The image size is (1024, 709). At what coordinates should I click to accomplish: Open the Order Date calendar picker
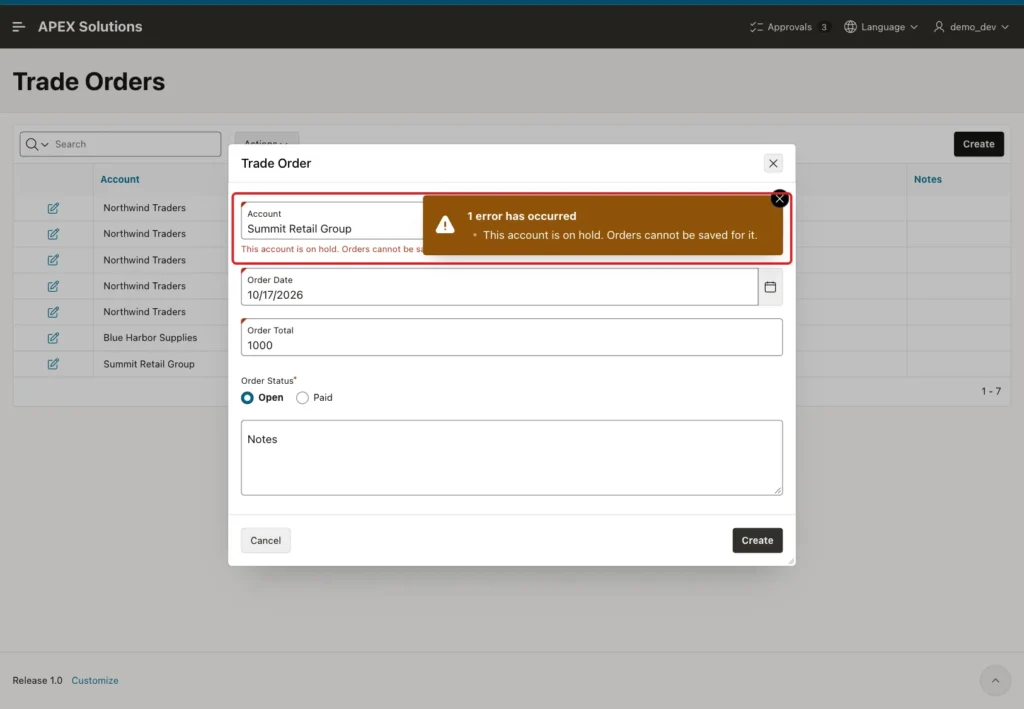coord(771,287)
